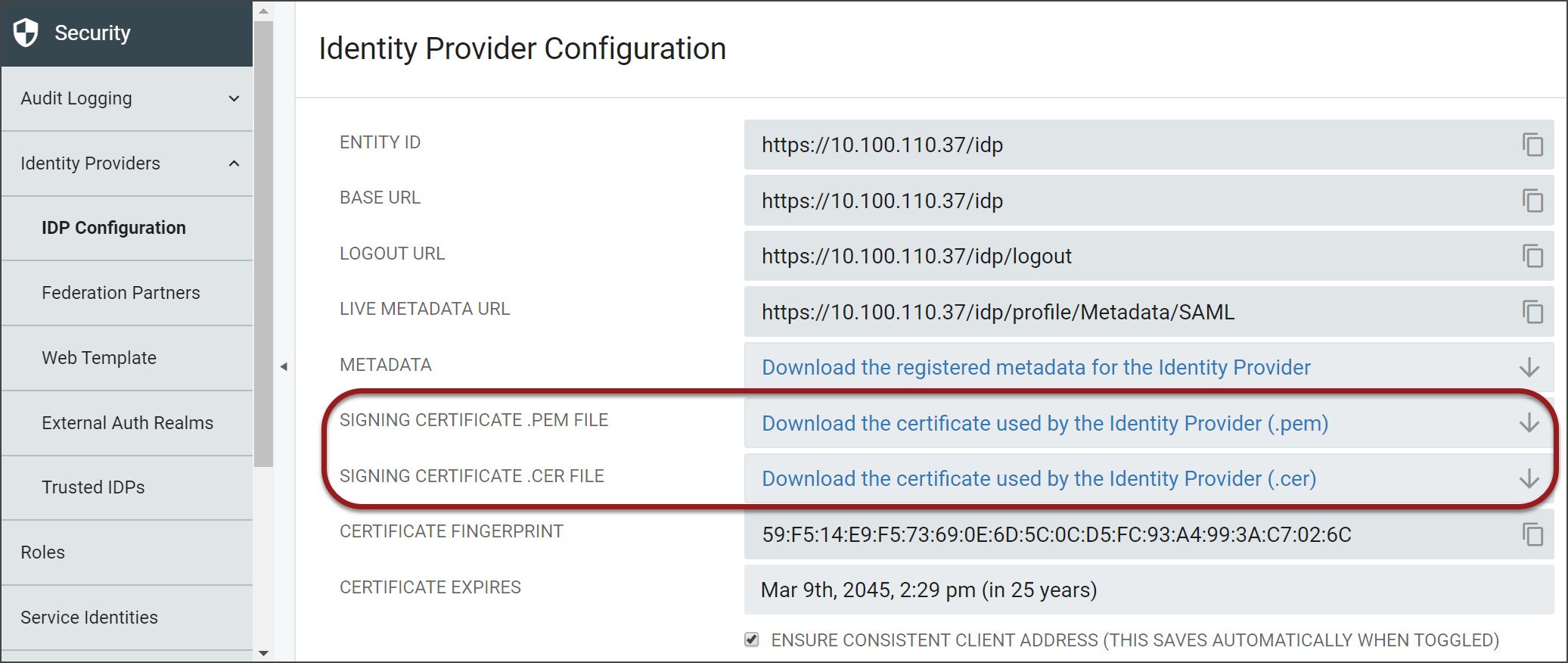Download the Identity Provider certificate (.cer) link

coord(1039,478)
